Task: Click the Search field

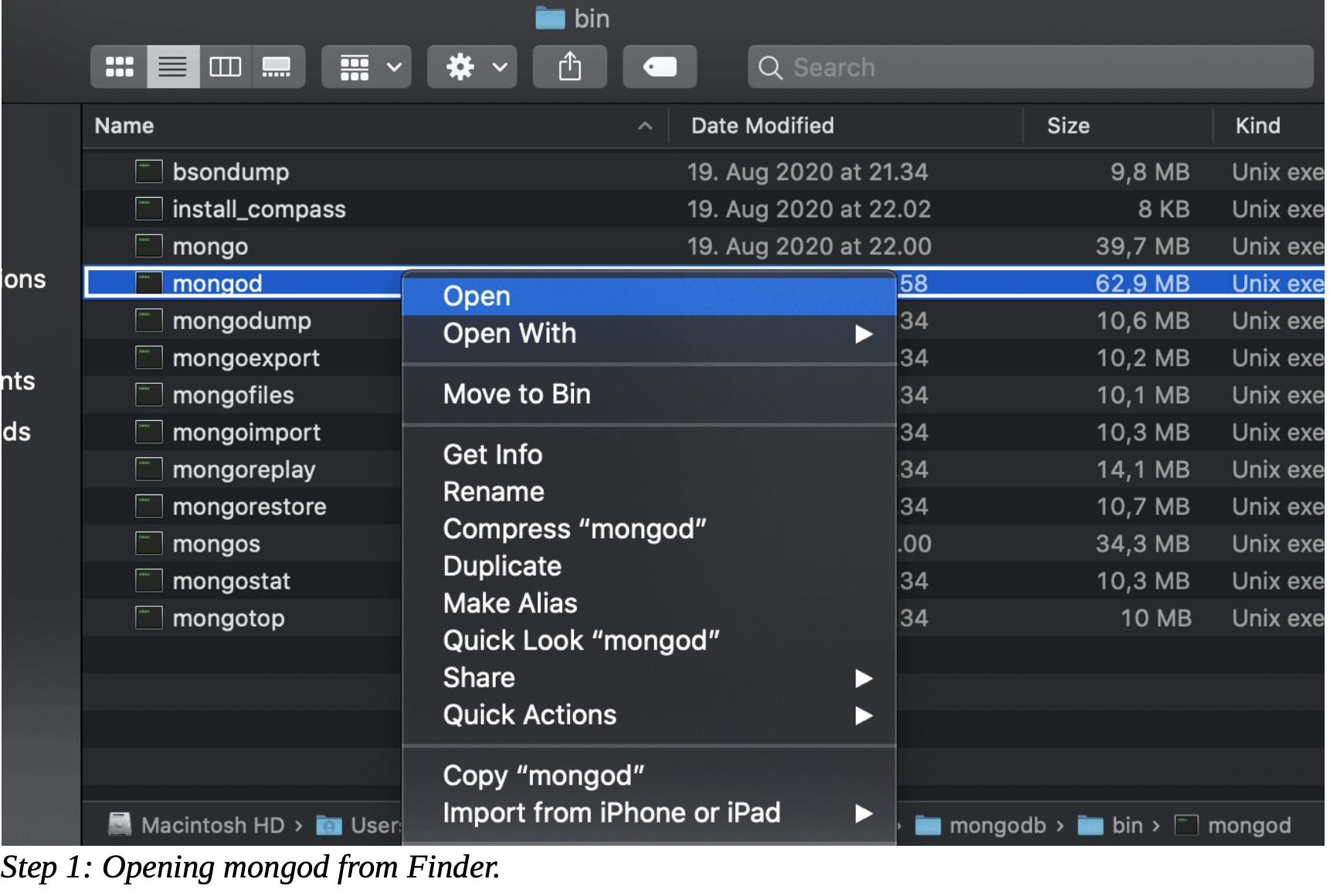Action: point(1030,67)
